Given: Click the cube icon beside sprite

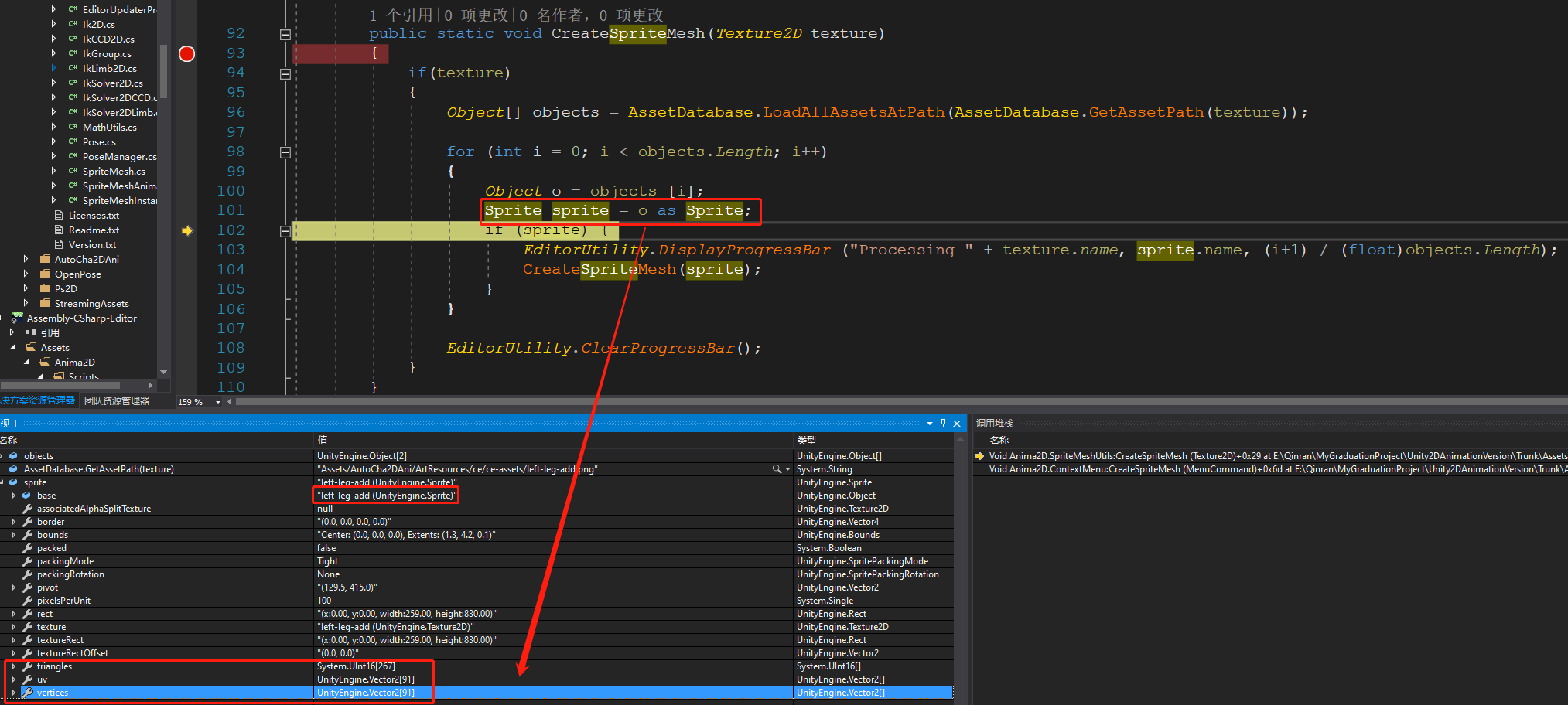Looking at the screenshot, I should point(13,482).
